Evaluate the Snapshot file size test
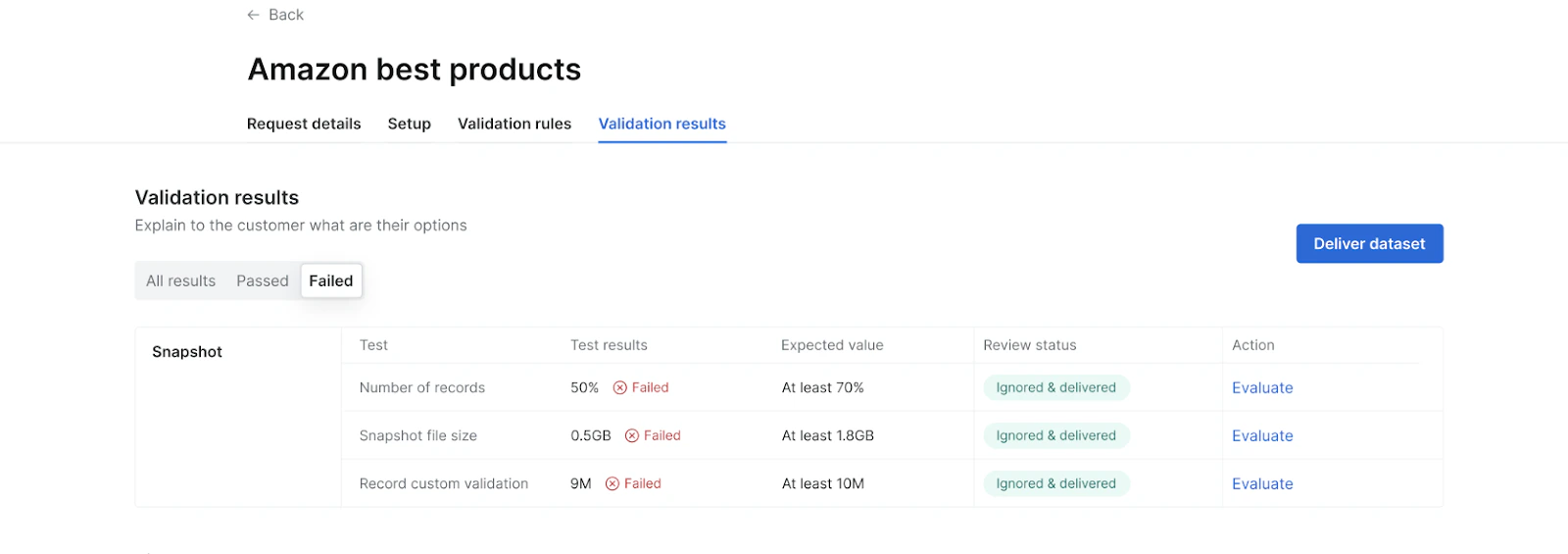The width and height of the screenshot is (1568, 554). tap(1262, 435)
